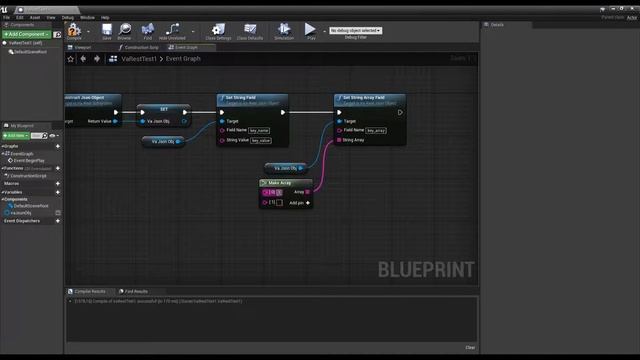Click the Array output pin on Make Array

(307, 192)
